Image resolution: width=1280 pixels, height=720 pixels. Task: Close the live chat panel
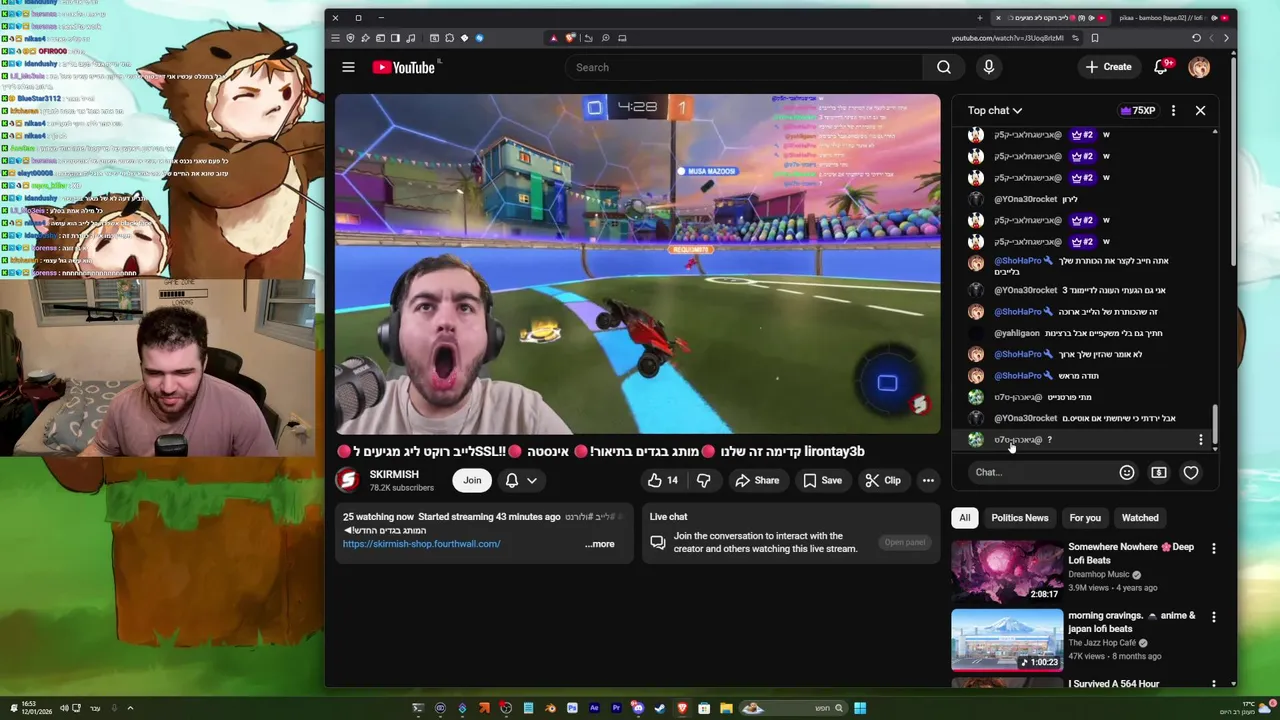coord(1200,110)
